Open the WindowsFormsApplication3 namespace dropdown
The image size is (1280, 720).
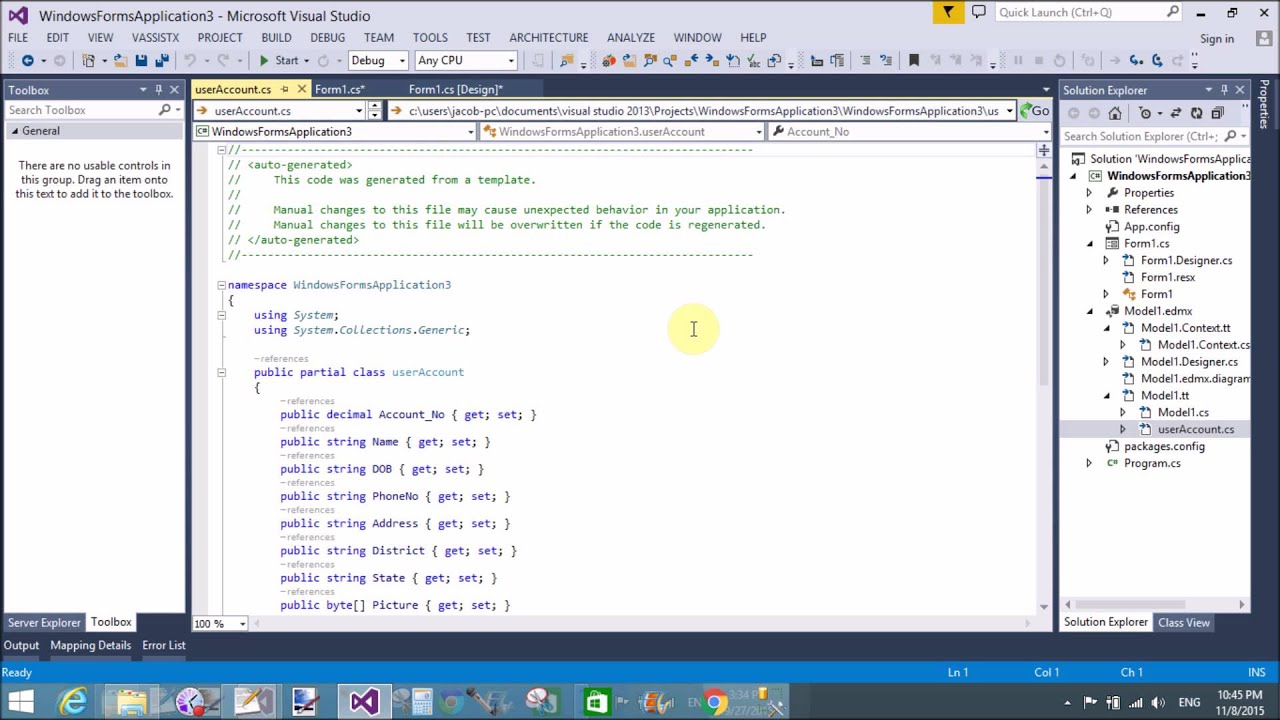(x=470, y=132)
